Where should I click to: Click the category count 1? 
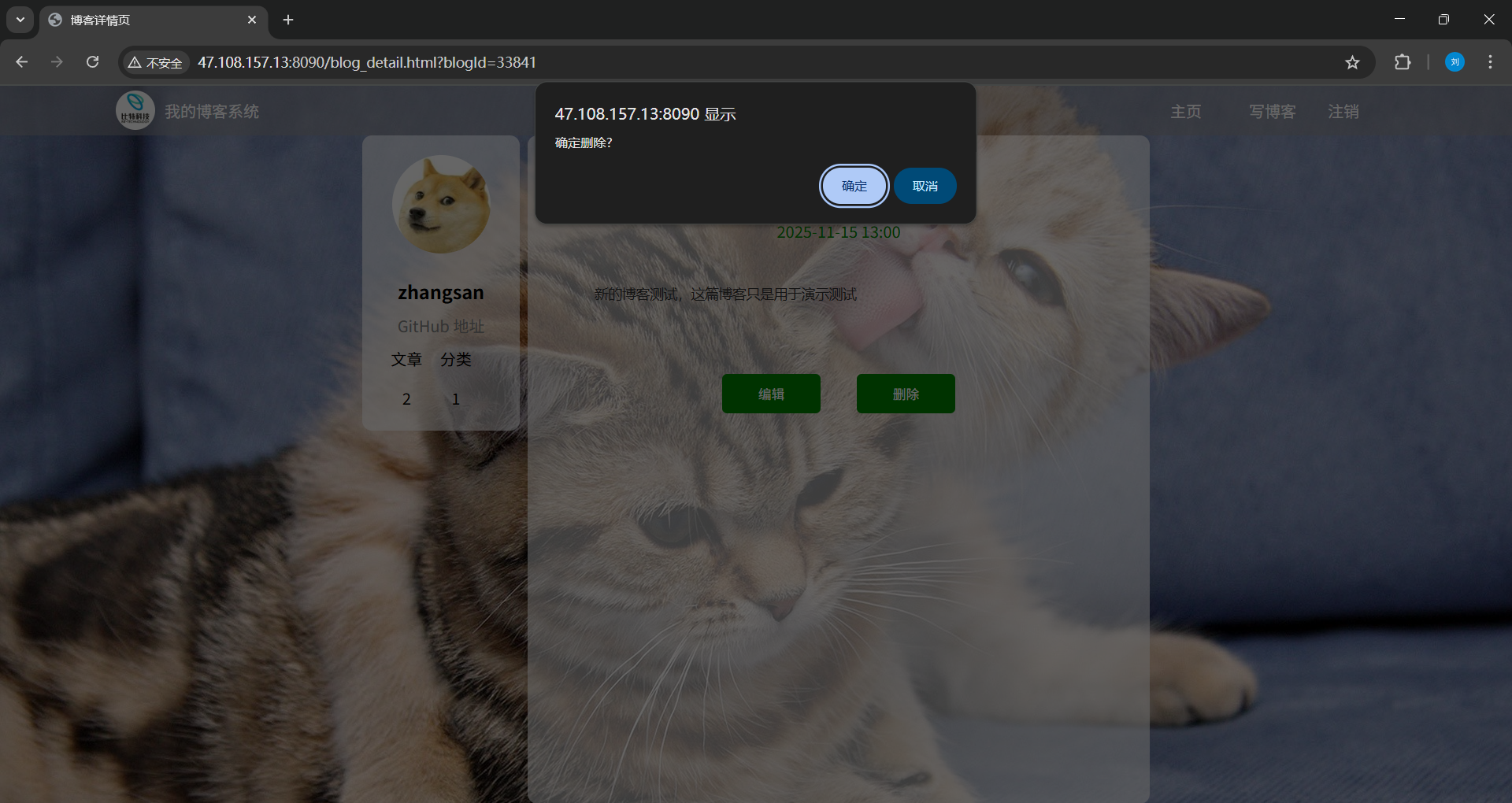tap(455, 399)
